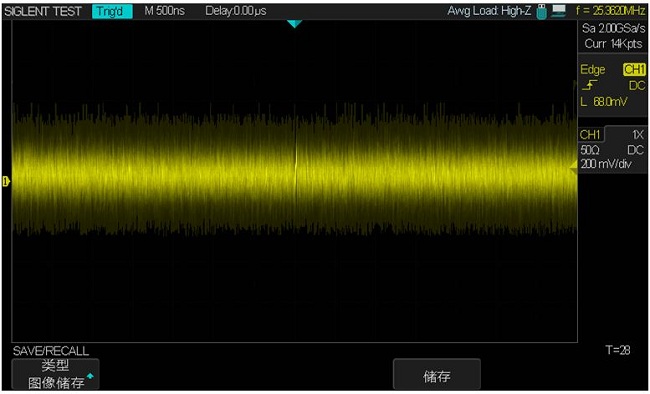Click the CH1 ground level marker on left
The height and width of the screenshot is (394, 650).
click(x=6, y=181)
